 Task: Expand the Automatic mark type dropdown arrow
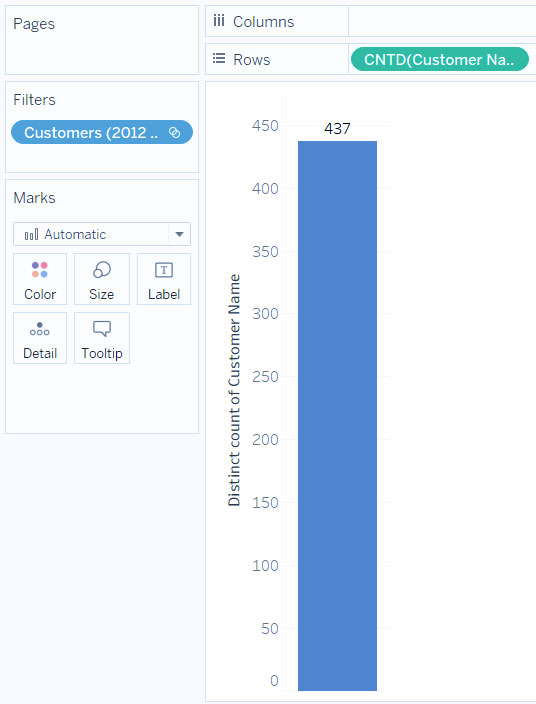(179, 234)
